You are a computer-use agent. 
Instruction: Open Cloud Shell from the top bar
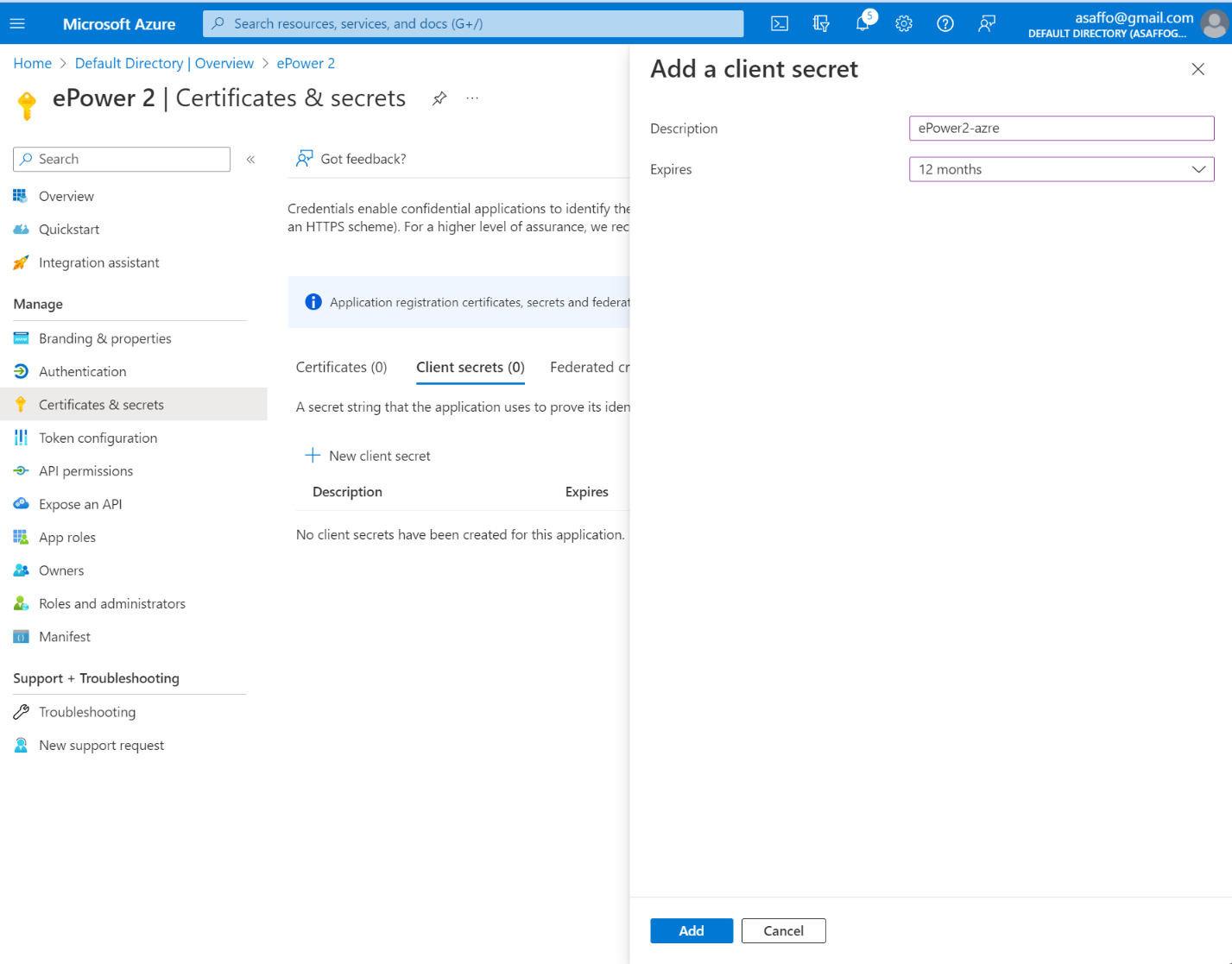coord(780,24)
